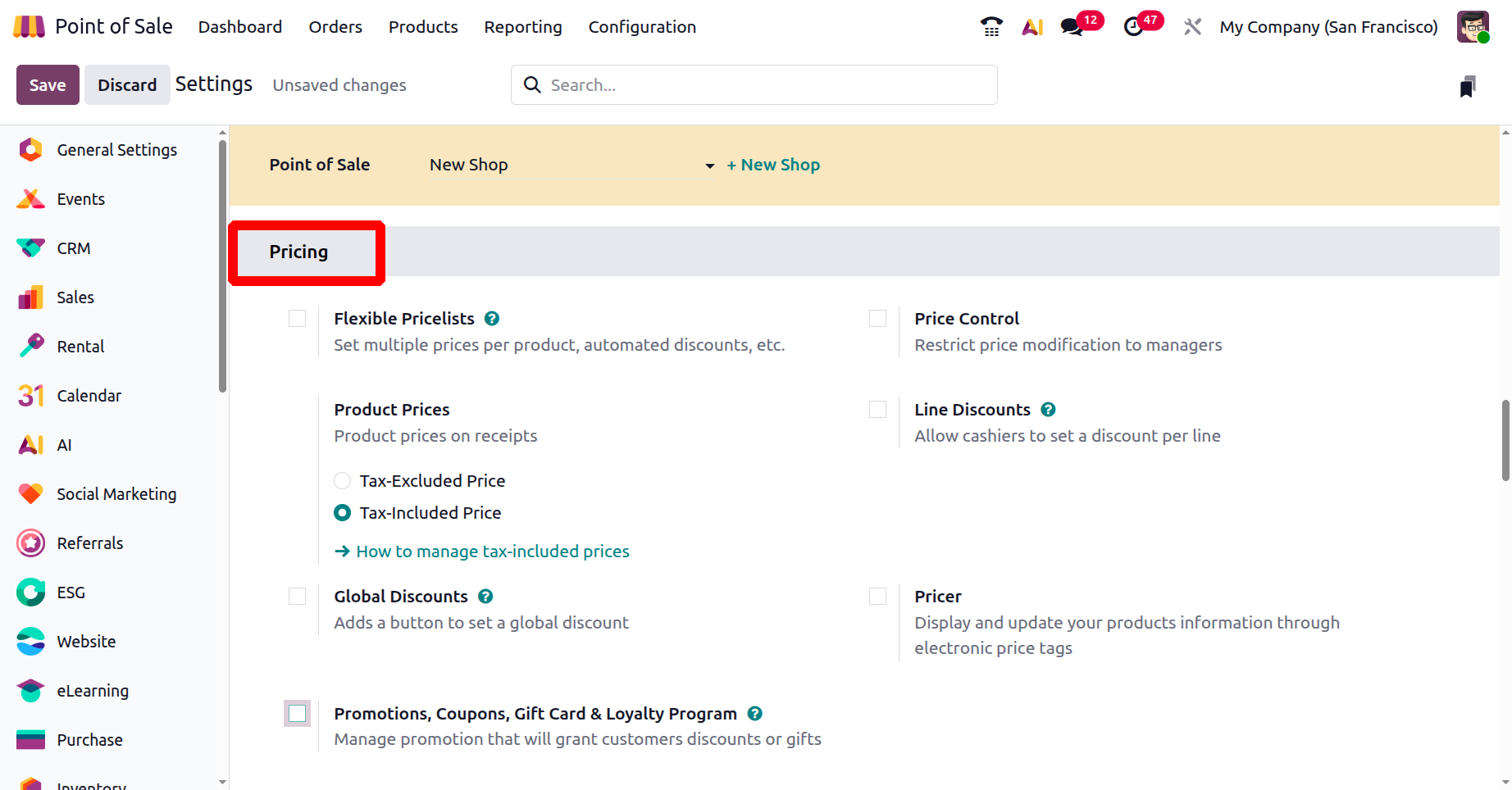Screen dimensions: 1512x790
Task: Tick the Promotions, Coupons, Gift Card checkbox
Action: [x=298, y=714]
